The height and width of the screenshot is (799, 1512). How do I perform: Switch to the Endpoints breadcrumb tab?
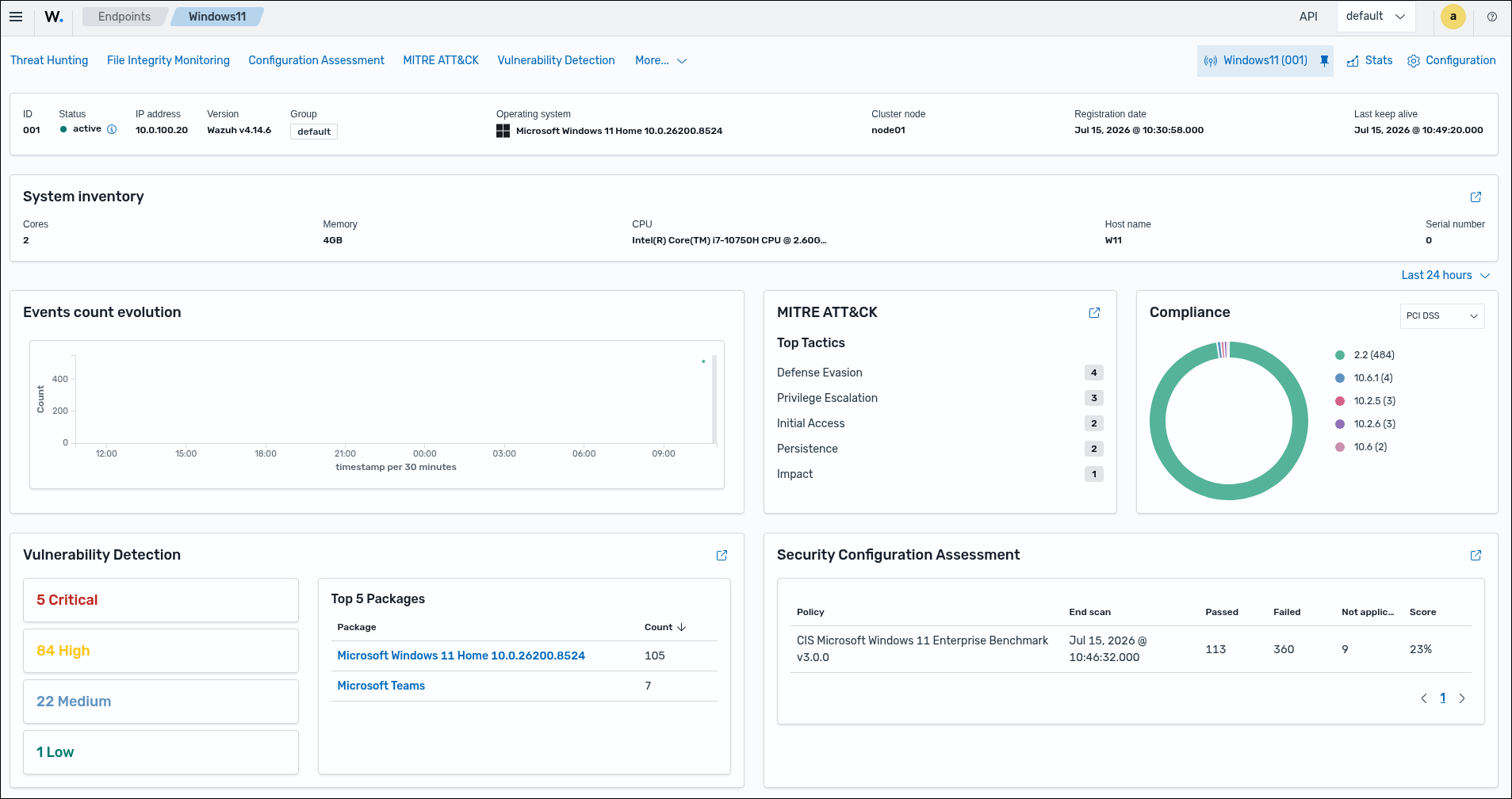point(124,17)
